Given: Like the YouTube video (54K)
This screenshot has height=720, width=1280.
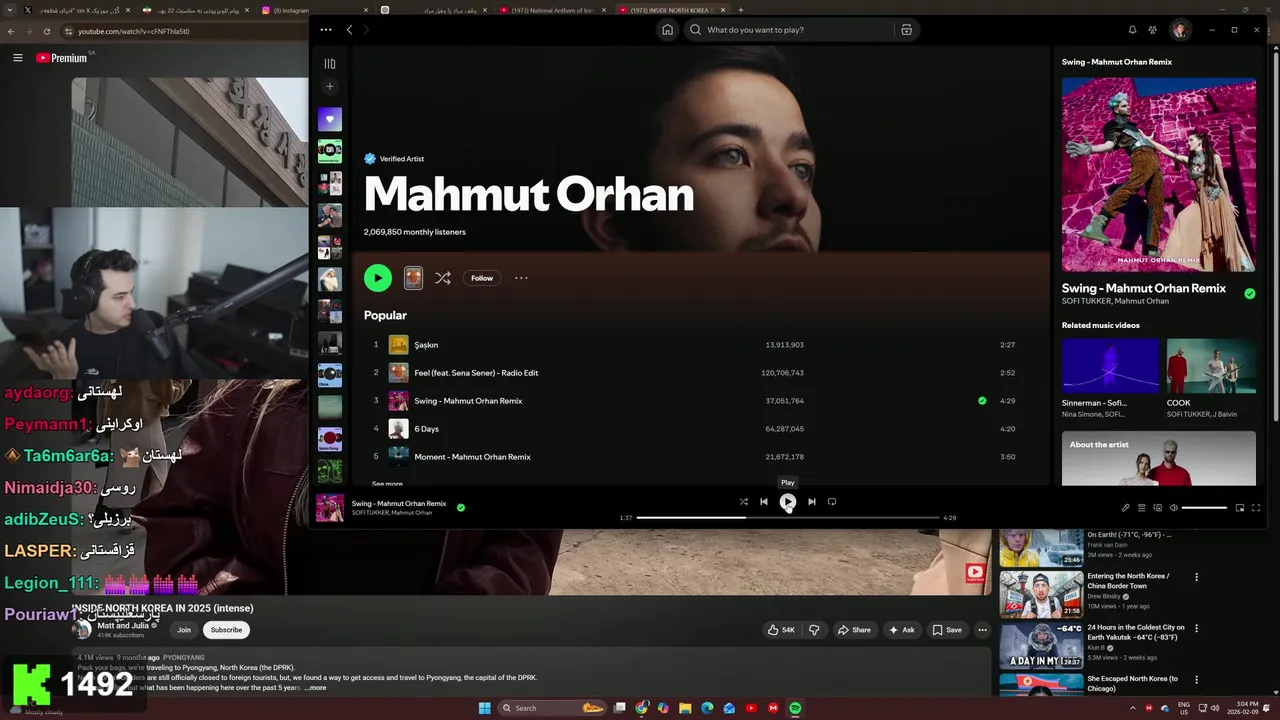Looking at the screenshot, I should (781, 630).
